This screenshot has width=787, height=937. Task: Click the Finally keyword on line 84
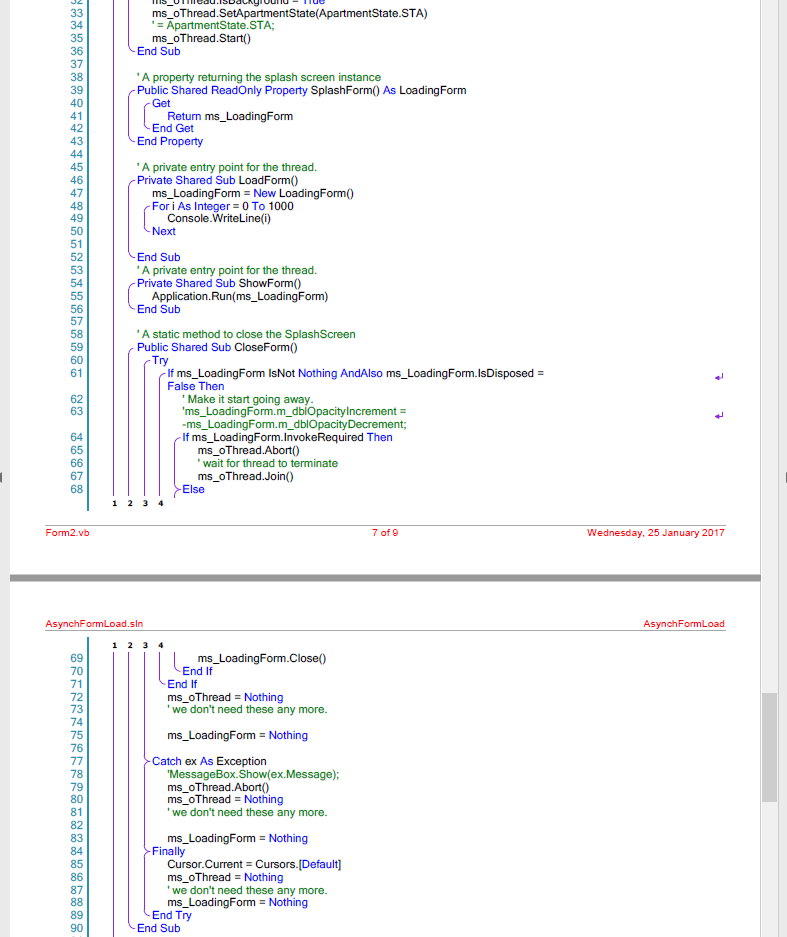[168, 851]
